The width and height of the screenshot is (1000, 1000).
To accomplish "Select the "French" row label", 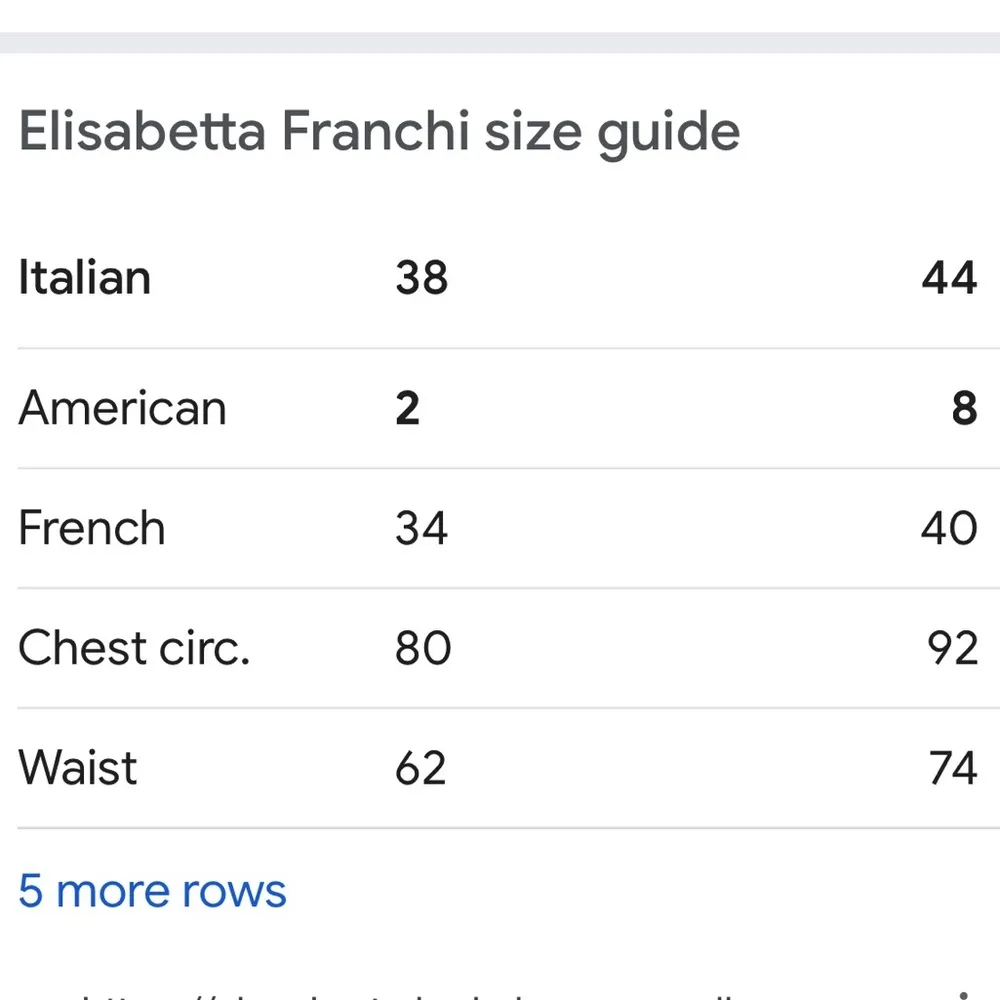I will [92, 528].
